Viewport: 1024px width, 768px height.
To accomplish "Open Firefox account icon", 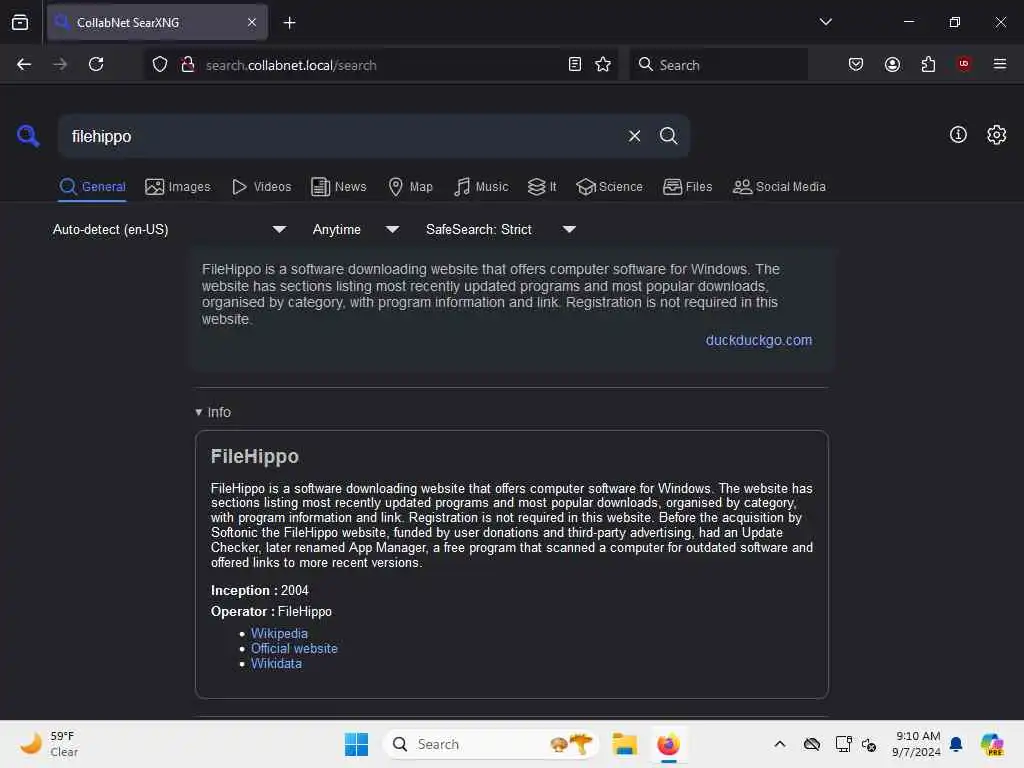I will pyautogui.click(x=892, y=64).
